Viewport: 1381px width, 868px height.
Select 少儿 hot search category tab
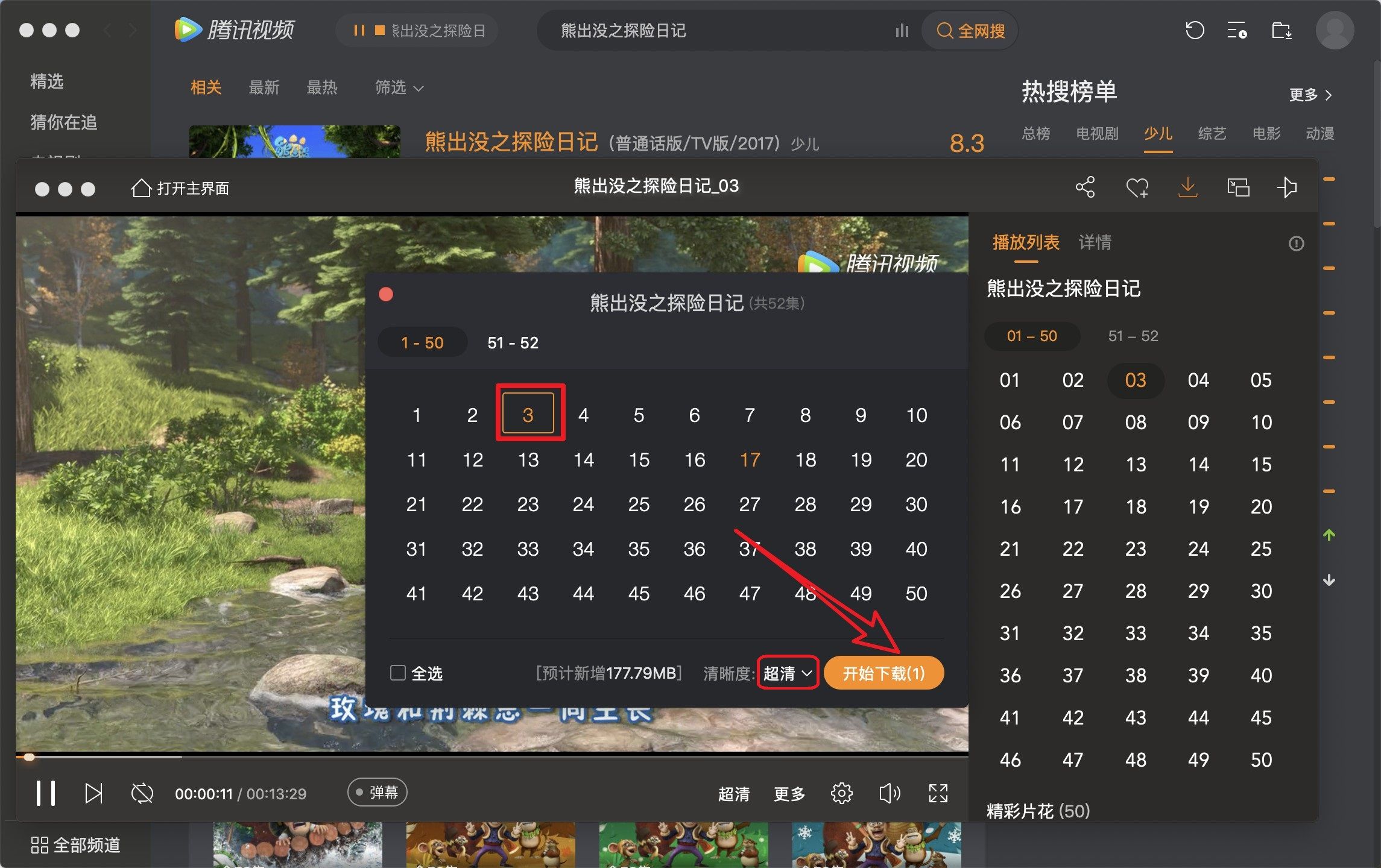pos(1158,133)
